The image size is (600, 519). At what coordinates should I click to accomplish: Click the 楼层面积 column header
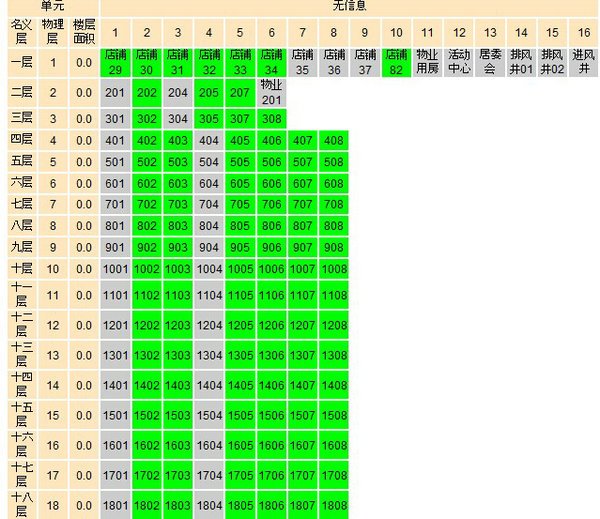click(x=84, y=33)
